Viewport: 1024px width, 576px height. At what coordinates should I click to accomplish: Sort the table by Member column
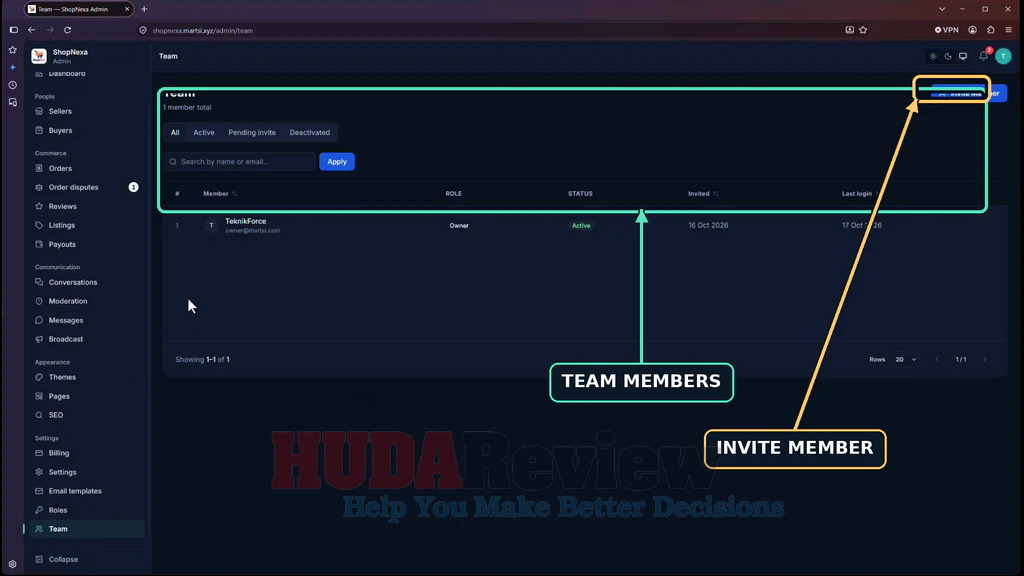220,193
